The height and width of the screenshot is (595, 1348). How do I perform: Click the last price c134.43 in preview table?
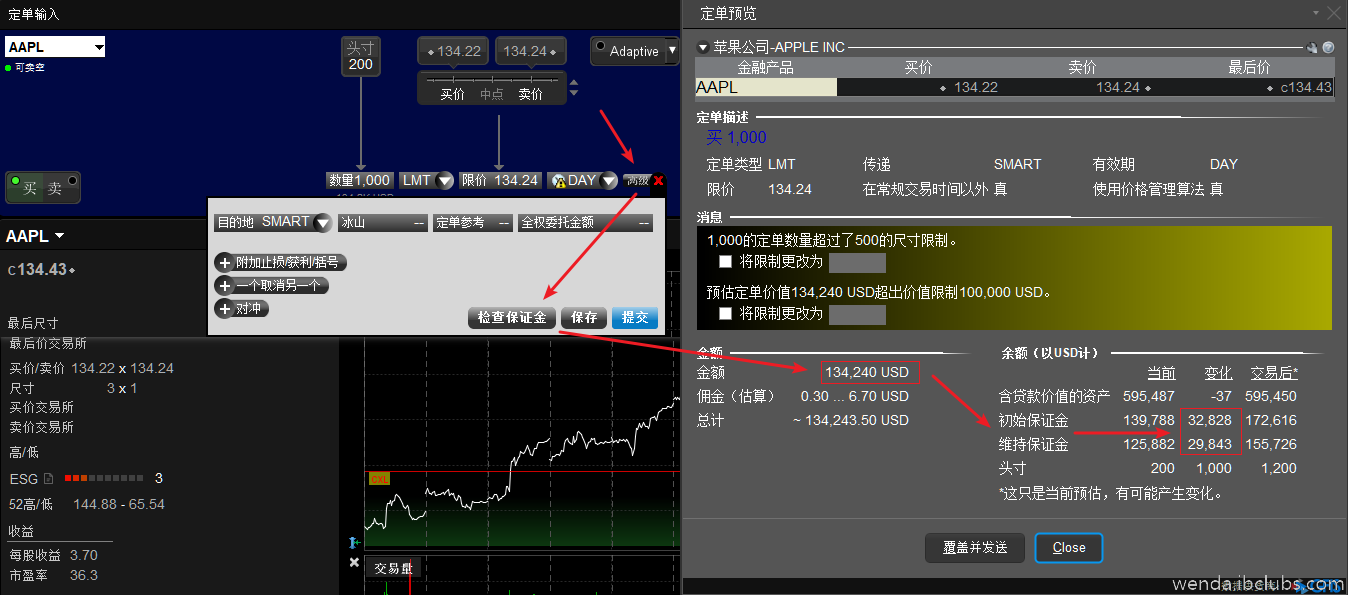[1305, 87]
